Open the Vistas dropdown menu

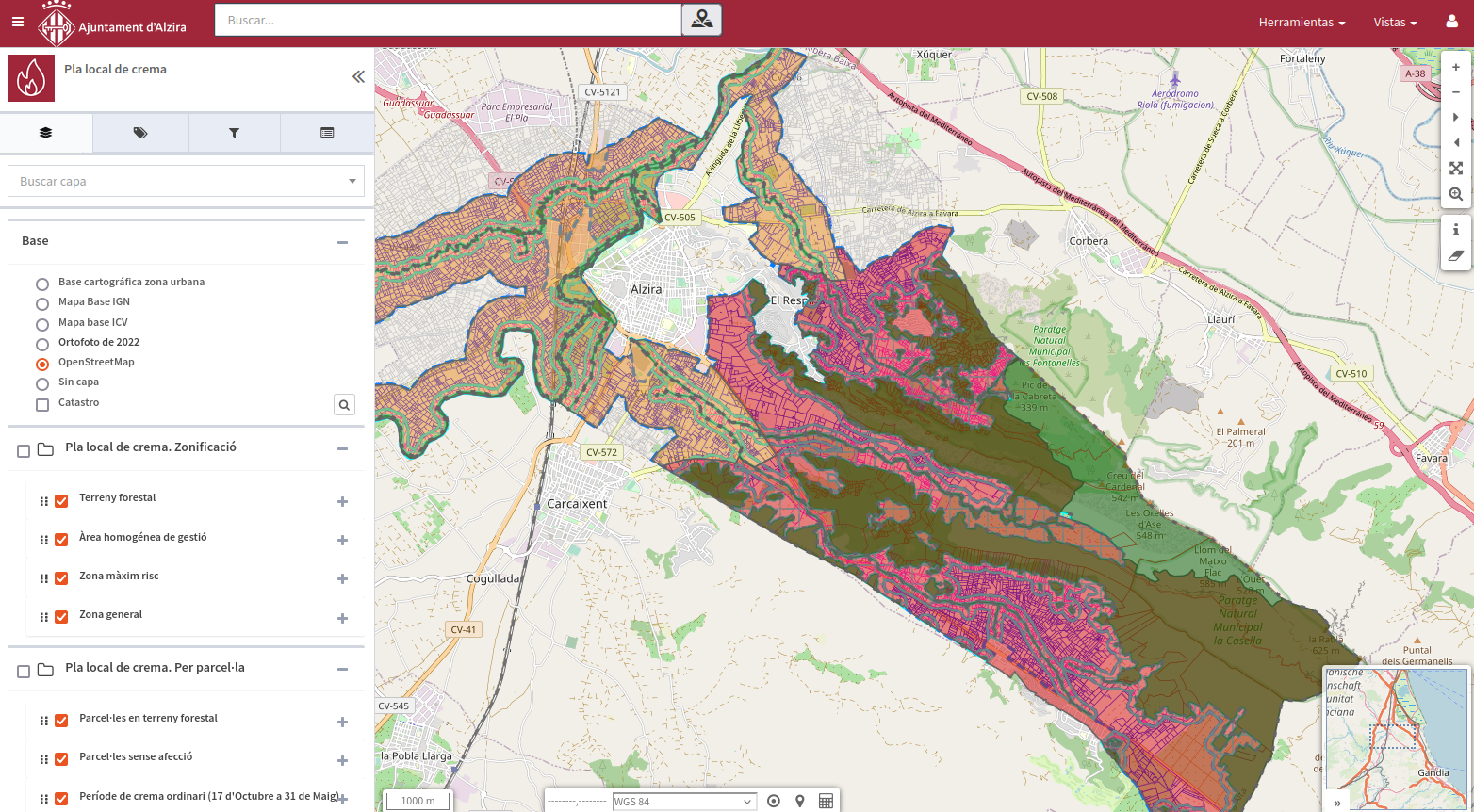coord(1395,23)
